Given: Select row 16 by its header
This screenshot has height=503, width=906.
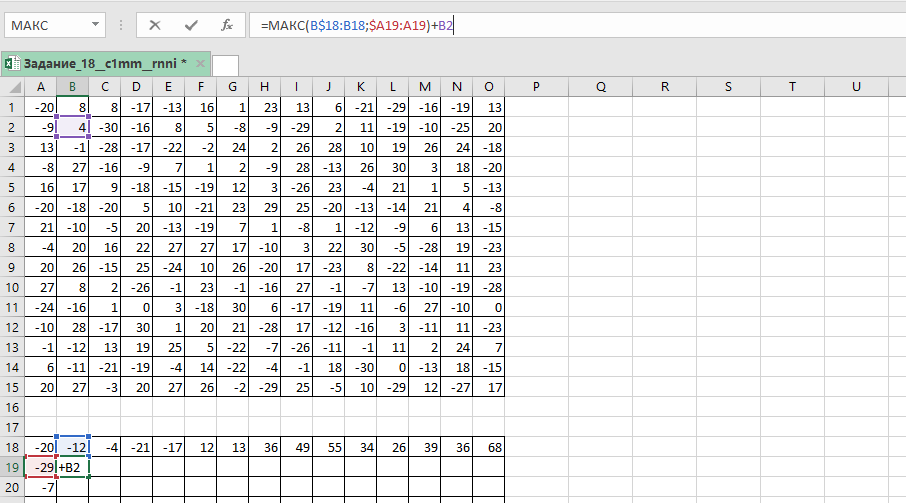Looking at the screenshot, I should pos(11,407).
